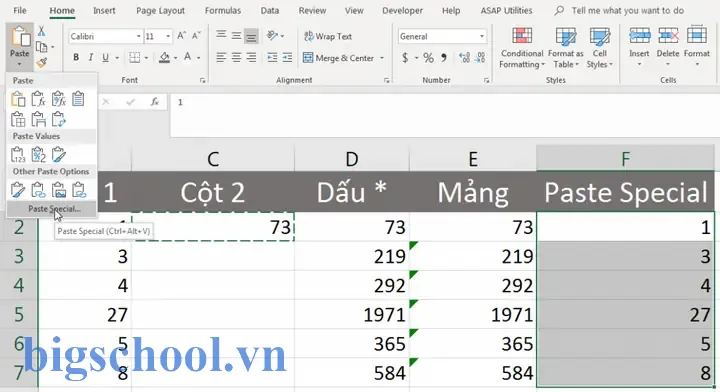The image size is (720, 392).
Task: Click Paste Special... menu entry
Action: [x=52, y=209]
